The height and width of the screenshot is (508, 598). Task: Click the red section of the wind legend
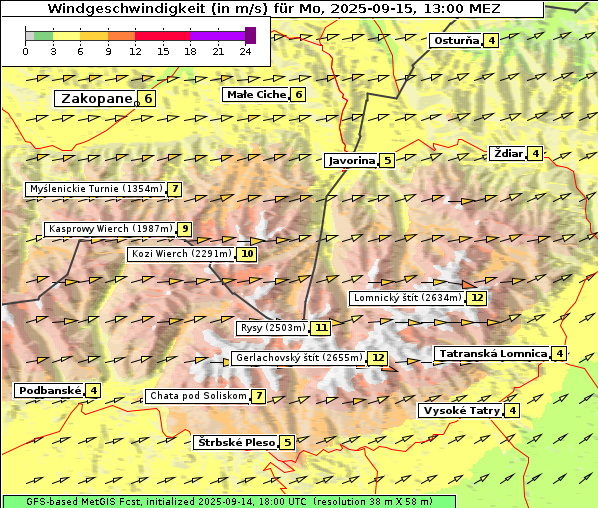162,36
